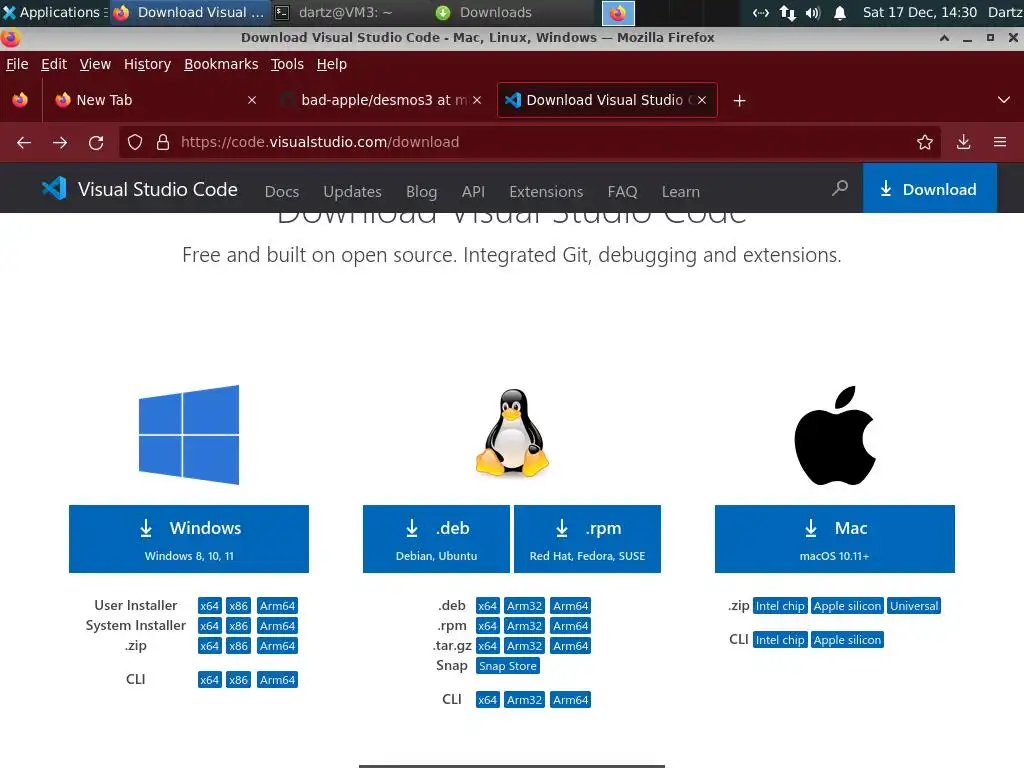The image size is (1024, 768).
Task: Open the File menu
Action: click(17, 64)
